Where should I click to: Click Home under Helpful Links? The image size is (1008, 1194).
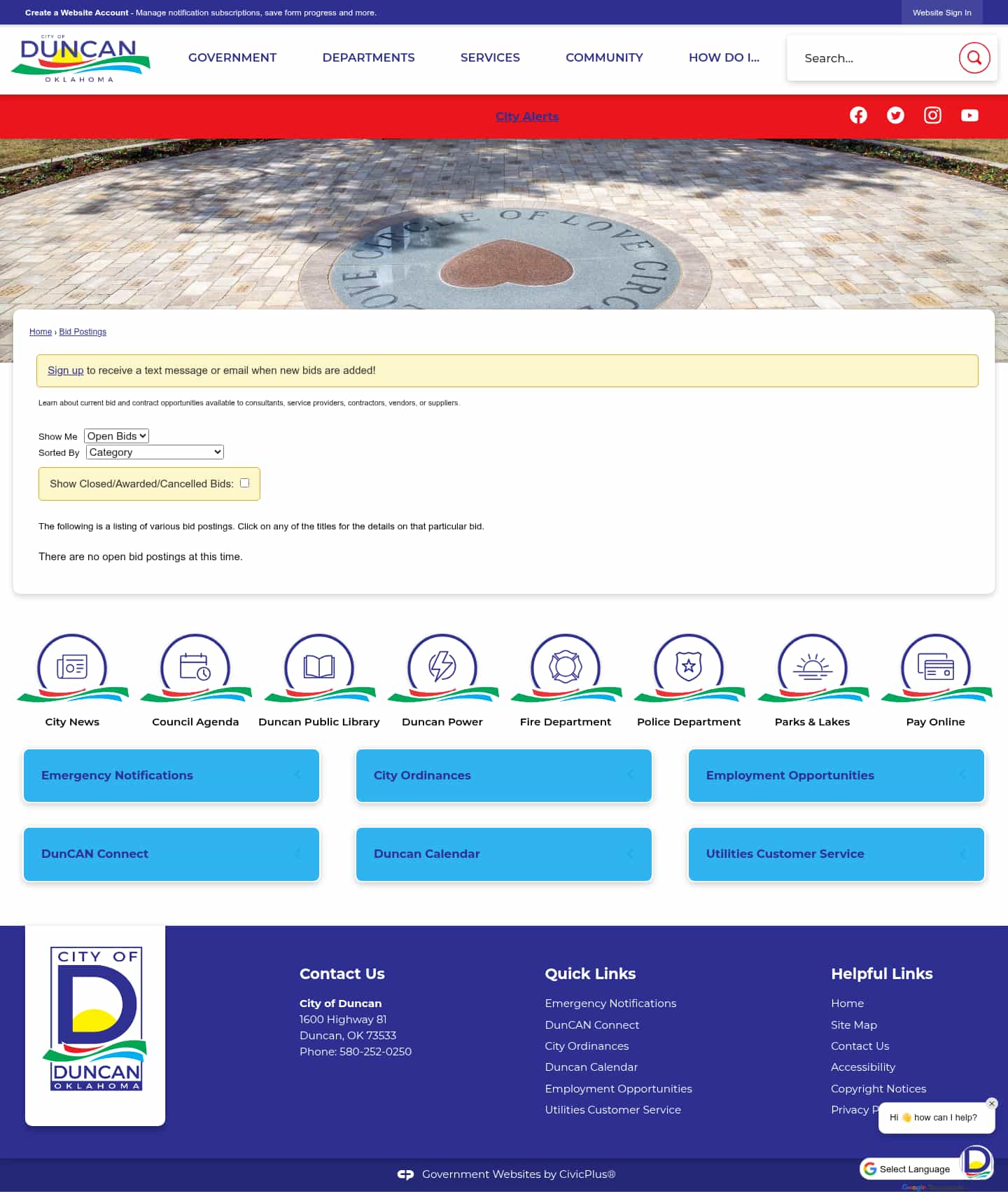coord(847,1004)
